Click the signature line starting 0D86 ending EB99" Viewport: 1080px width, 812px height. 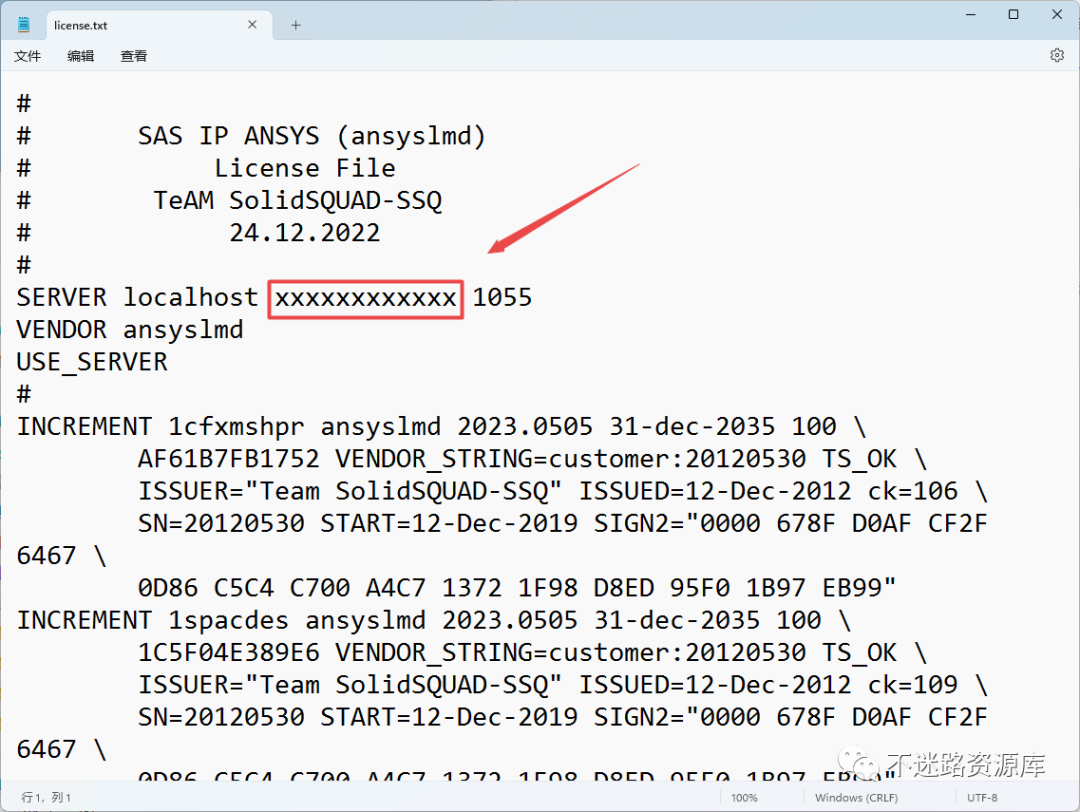click(517, 588)
